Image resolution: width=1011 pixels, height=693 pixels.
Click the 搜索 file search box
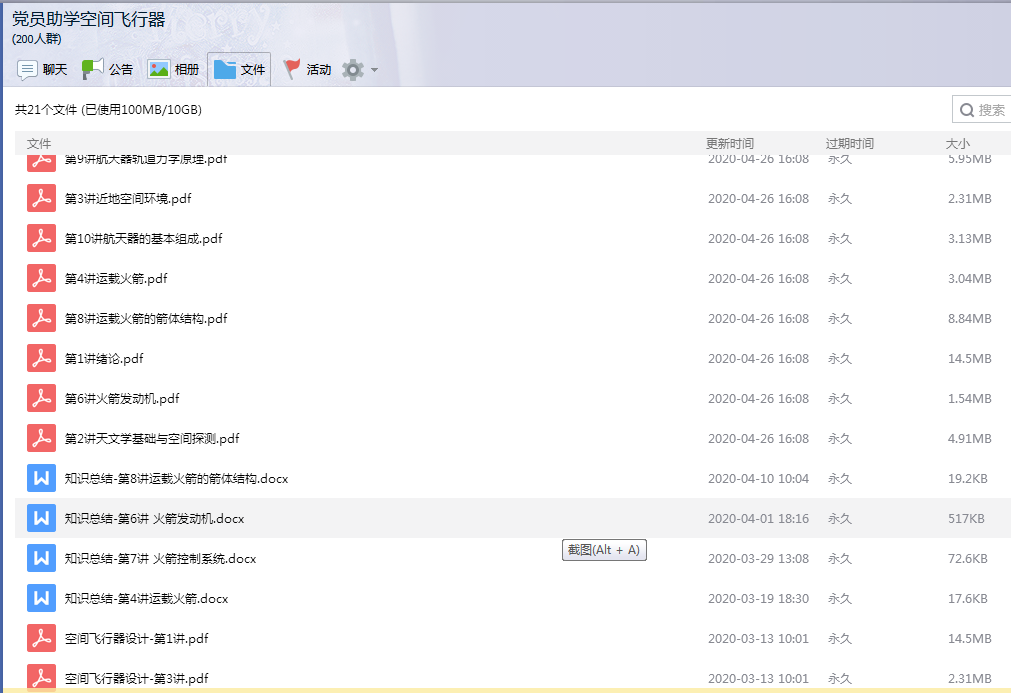(x=985, y=110)
